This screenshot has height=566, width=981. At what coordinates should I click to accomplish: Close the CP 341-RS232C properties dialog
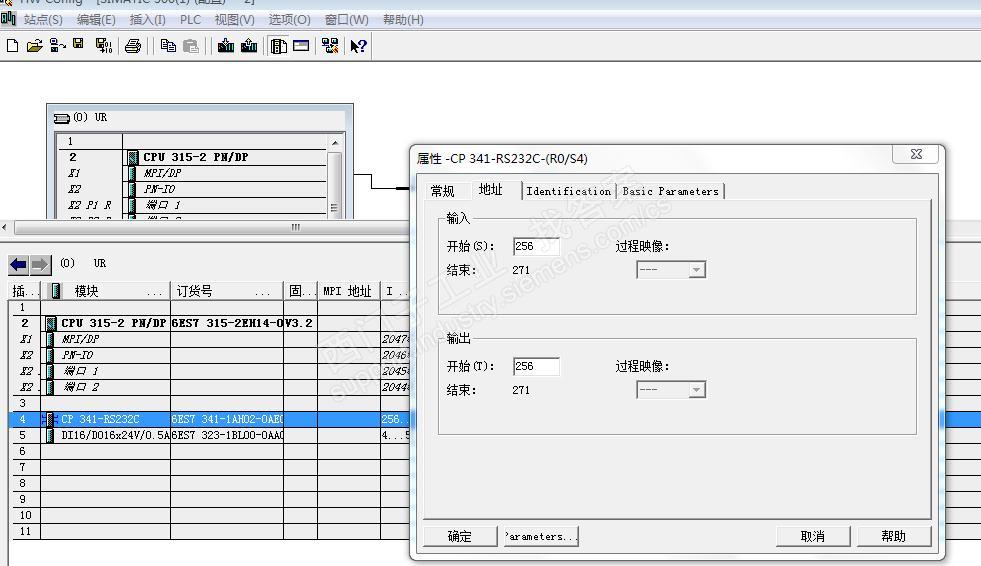916,154
